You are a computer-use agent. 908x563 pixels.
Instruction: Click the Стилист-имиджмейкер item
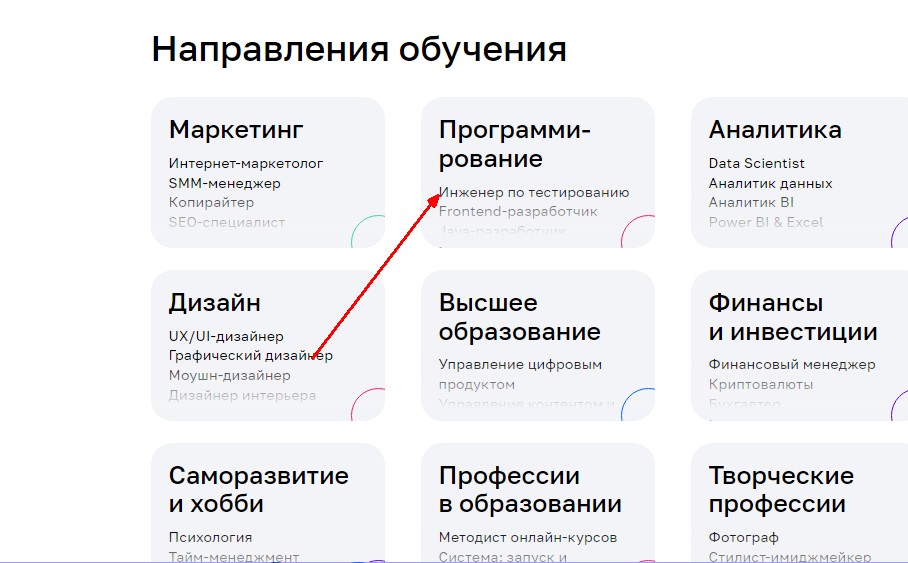click(x=790, y=557)
